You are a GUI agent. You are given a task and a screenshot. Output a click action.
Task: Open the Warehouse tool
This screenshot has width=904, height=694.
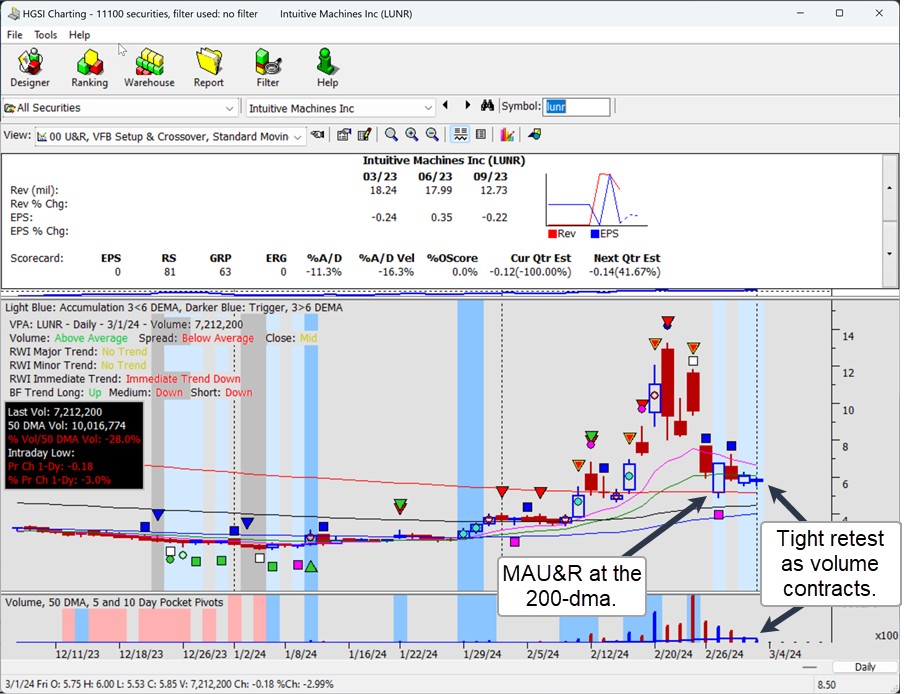point(149,68)
